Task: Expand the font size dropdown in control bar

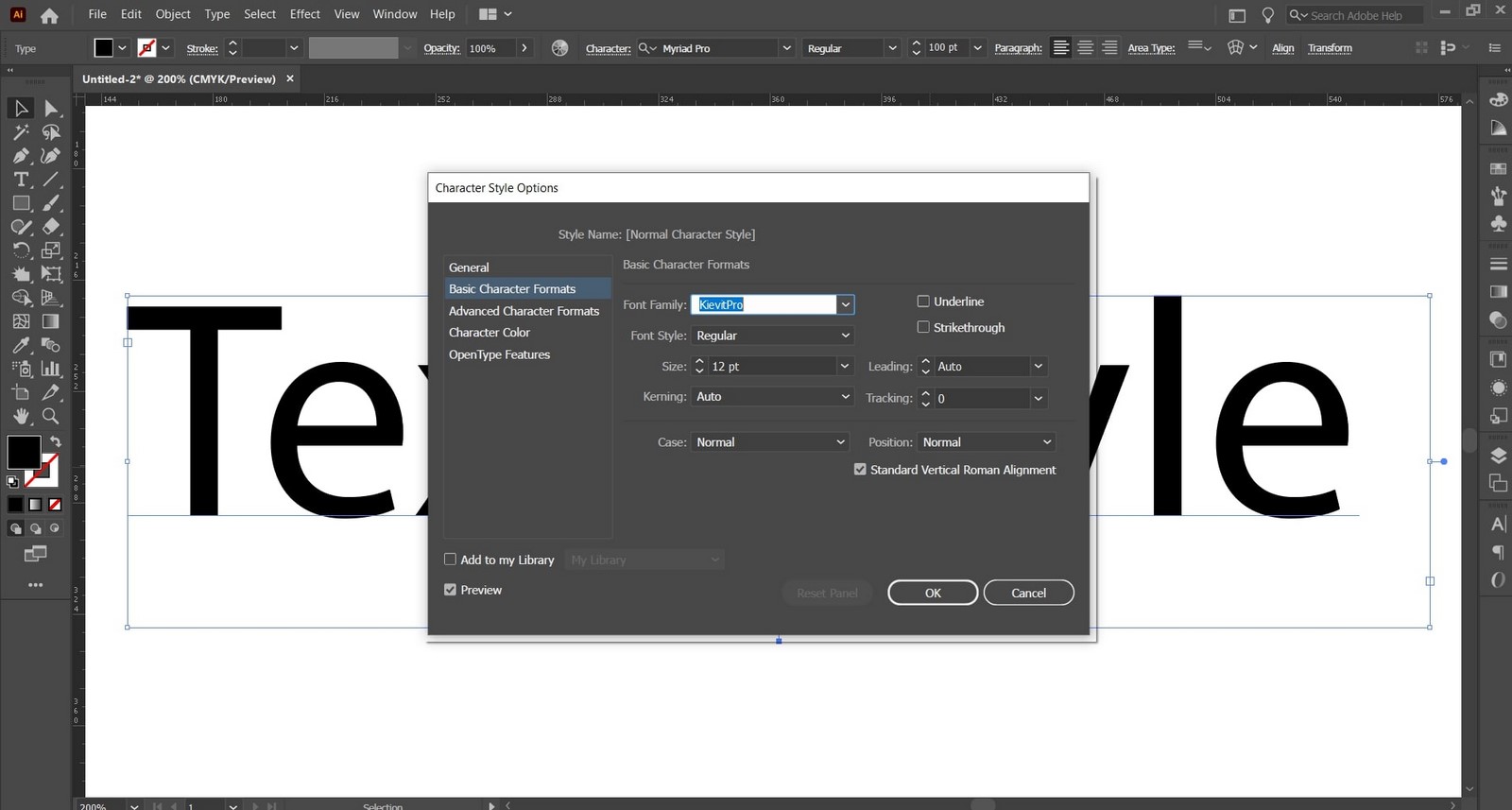Action: click(977, 48)
